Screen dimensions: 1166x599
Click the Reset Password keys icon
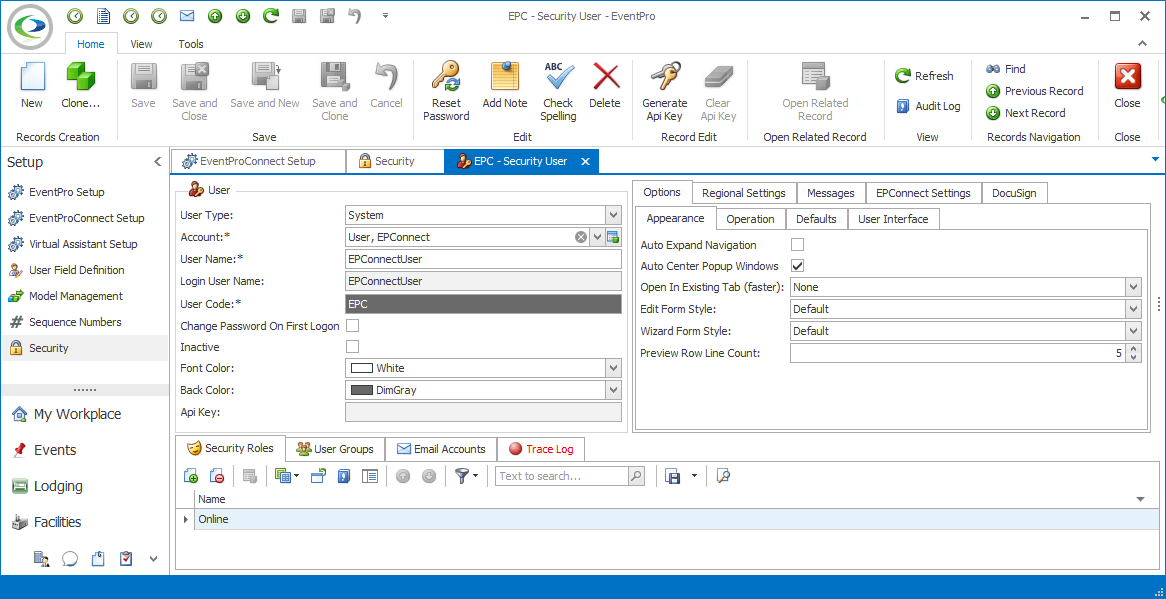coord(446,77)
